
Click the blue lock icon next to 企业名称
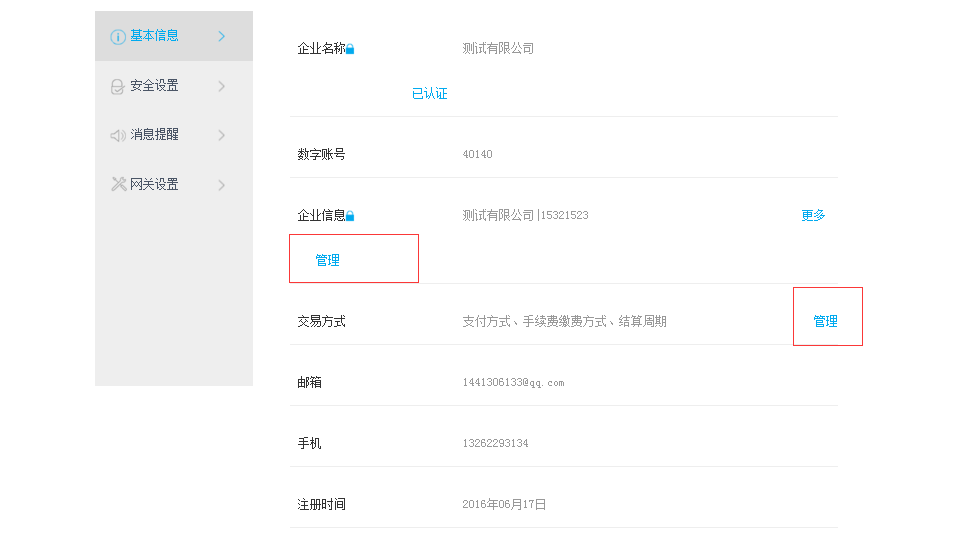350,49
